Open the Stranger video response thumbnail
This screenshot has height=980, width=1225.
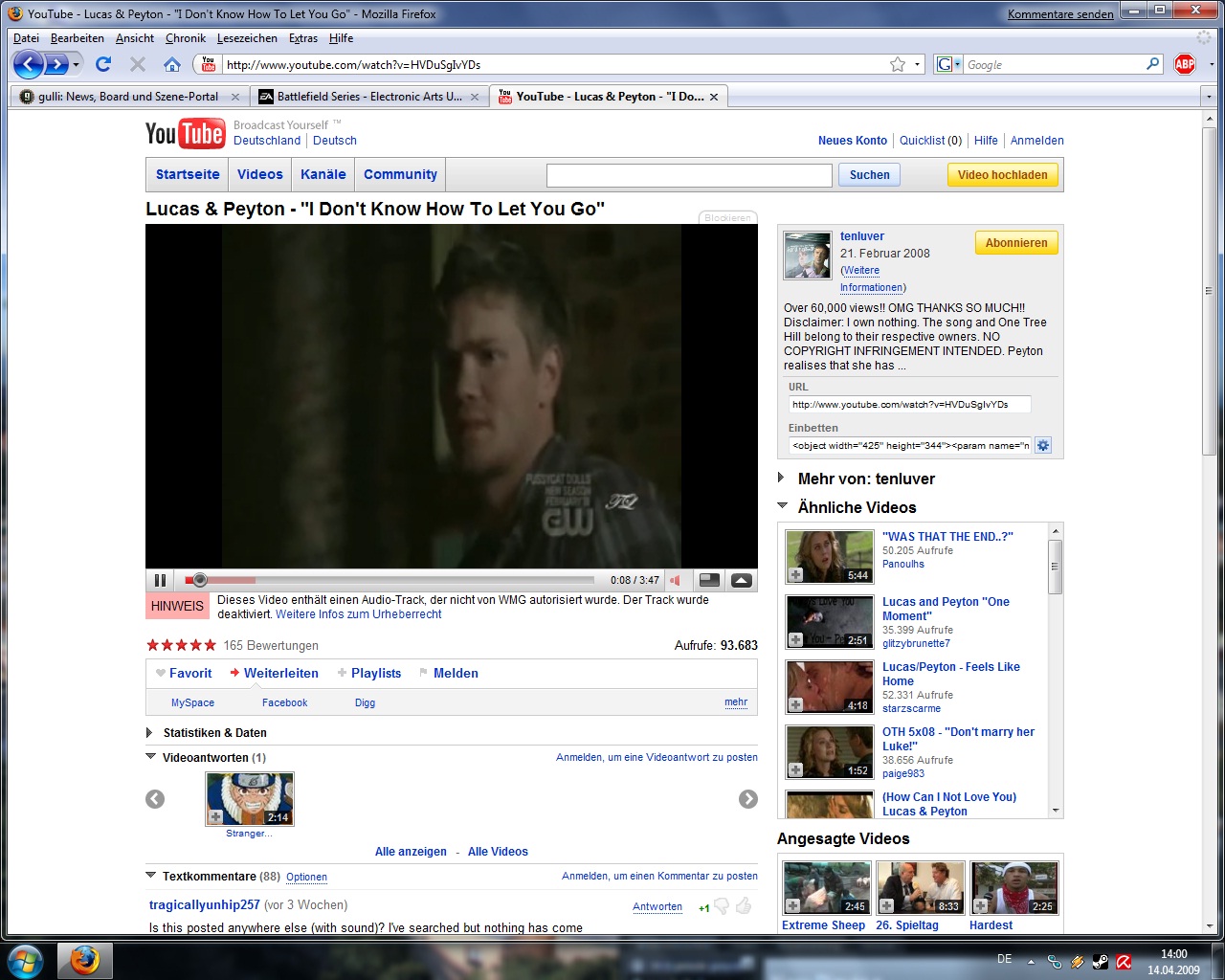tap(250, 799)
